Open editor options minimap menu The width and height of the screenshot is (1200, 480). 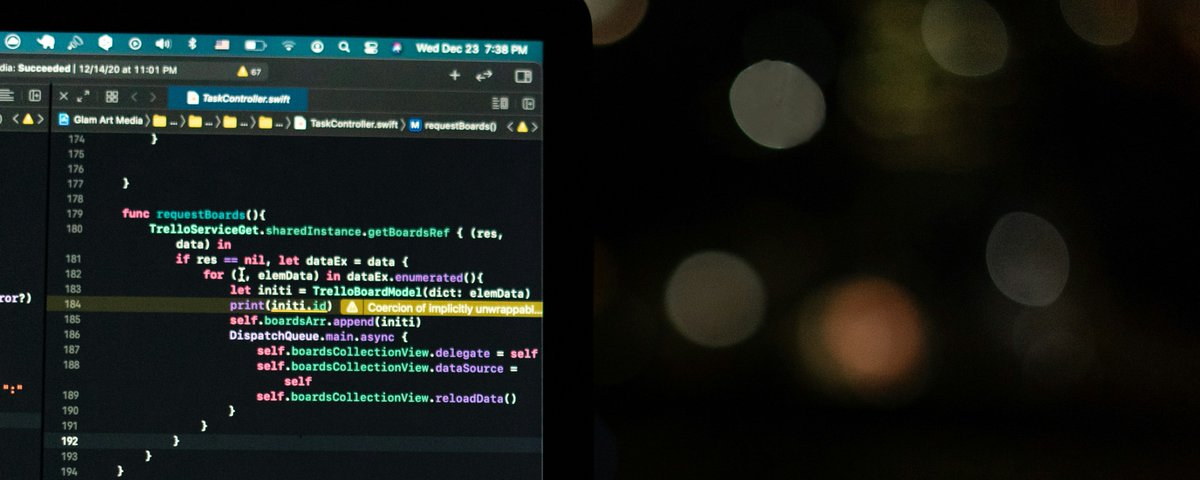coord(501,103)
